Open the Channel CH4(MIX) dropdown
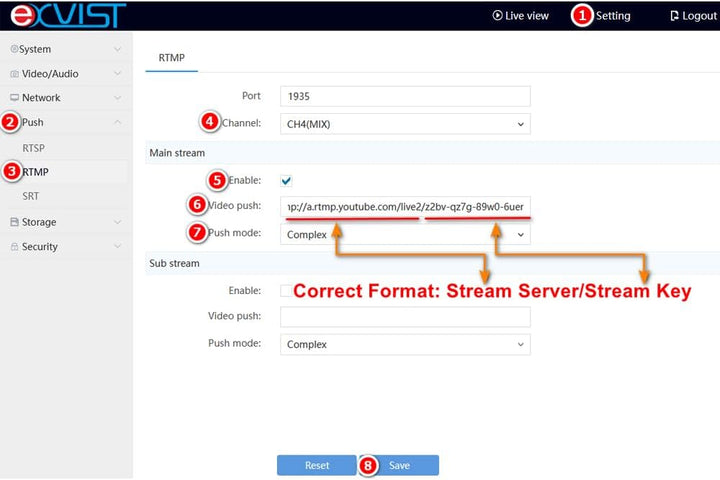720x480 pixels. click(x=405, y=124)
